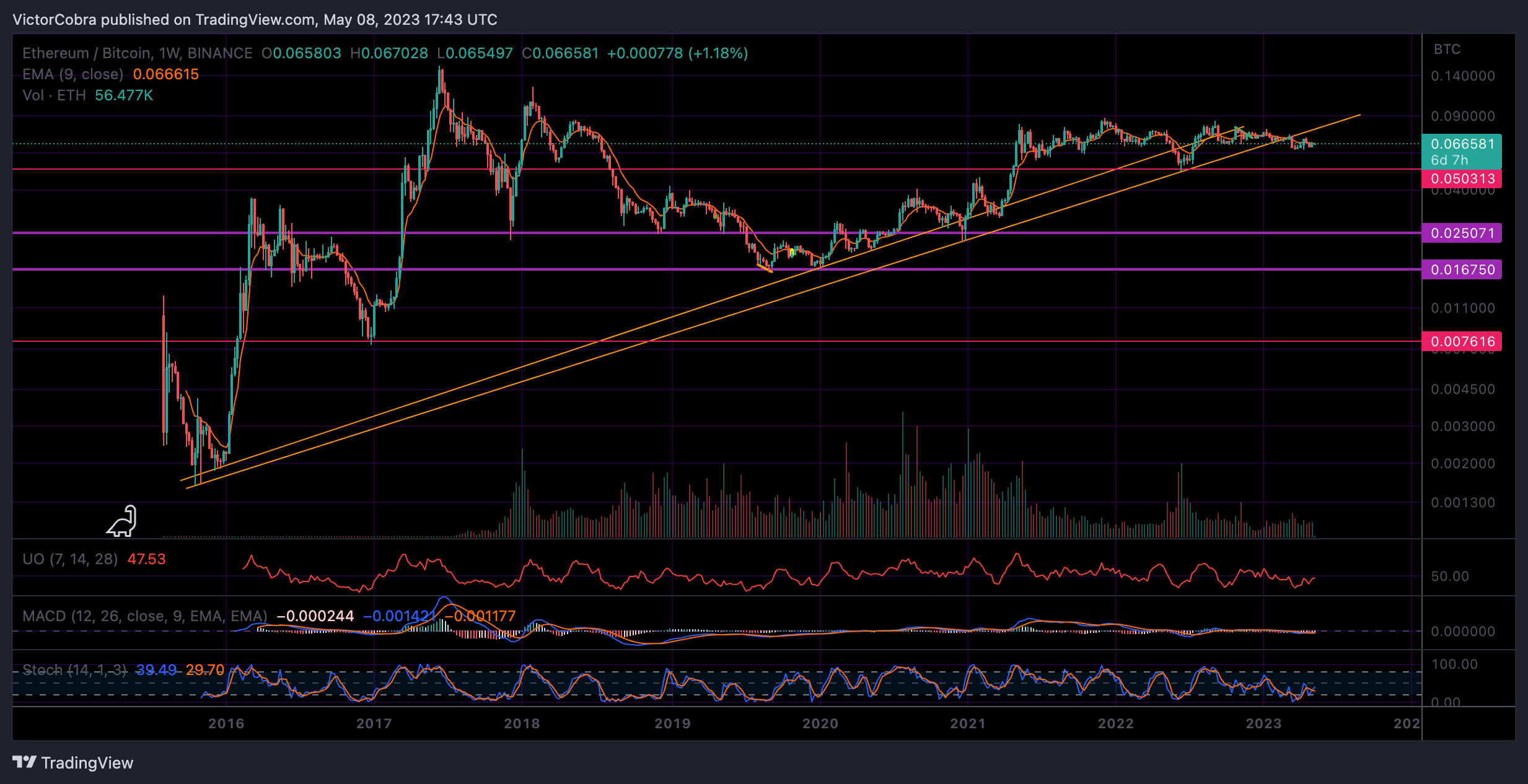Click the dinosaur icon on the chart

(x=121, y=521)
